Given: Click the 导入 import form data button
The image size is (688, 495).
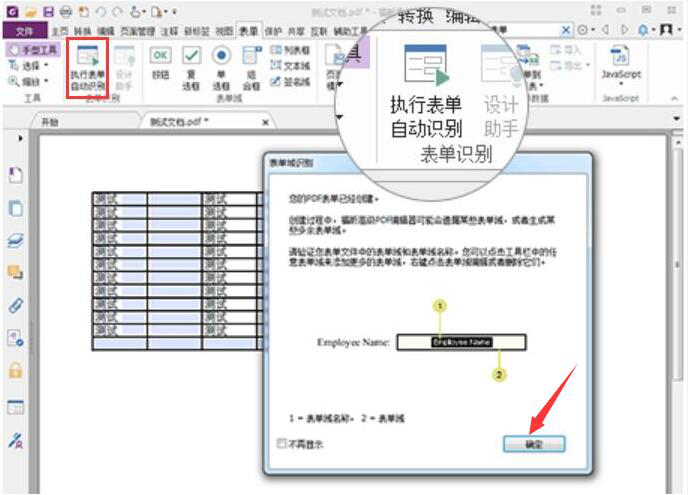Looking at the screenshot, I should coord(566,50).
